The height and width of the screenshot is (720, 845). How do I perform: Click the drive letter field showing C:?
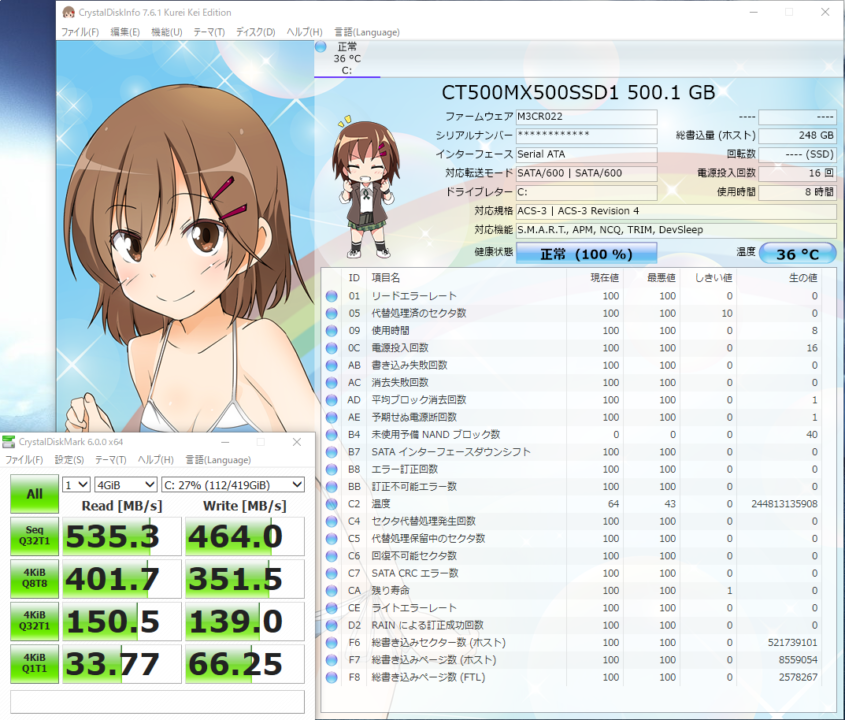(586, 192)
